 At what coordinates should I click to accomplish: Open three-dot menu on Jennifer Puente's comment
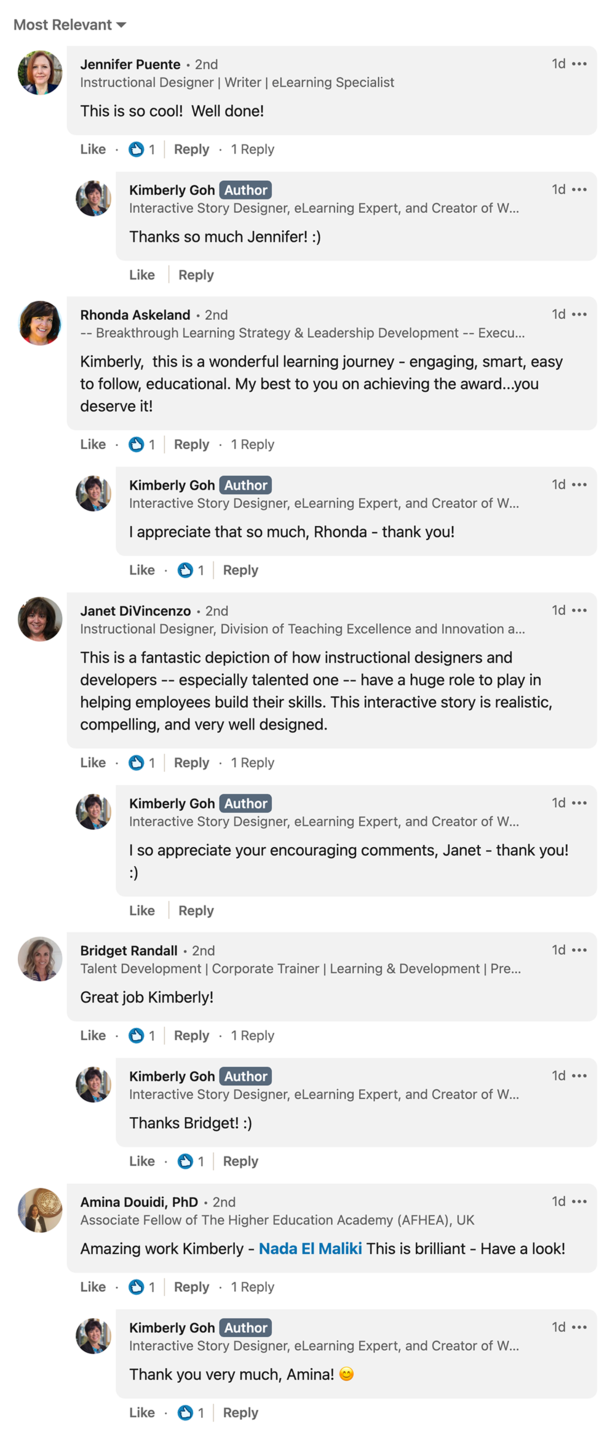579,64
